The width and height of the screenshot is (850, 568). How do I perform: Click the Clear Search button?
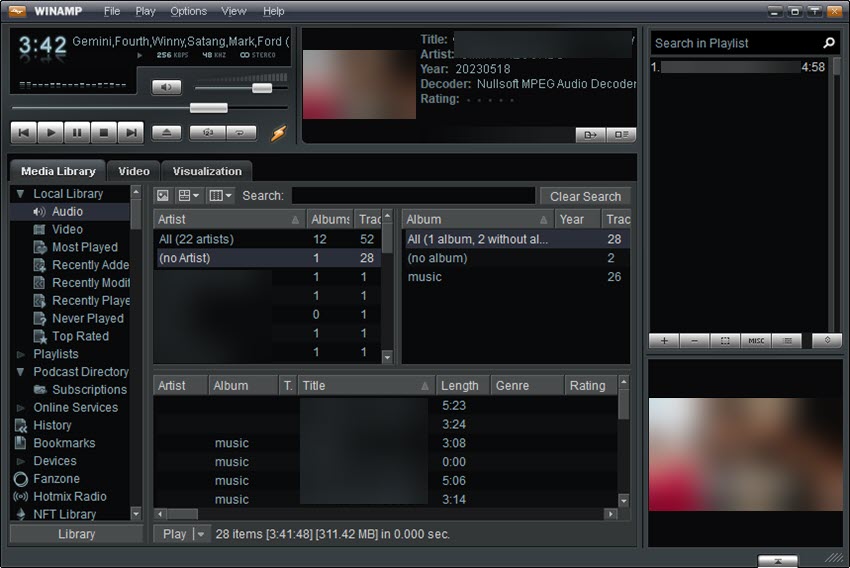point(585,196)
